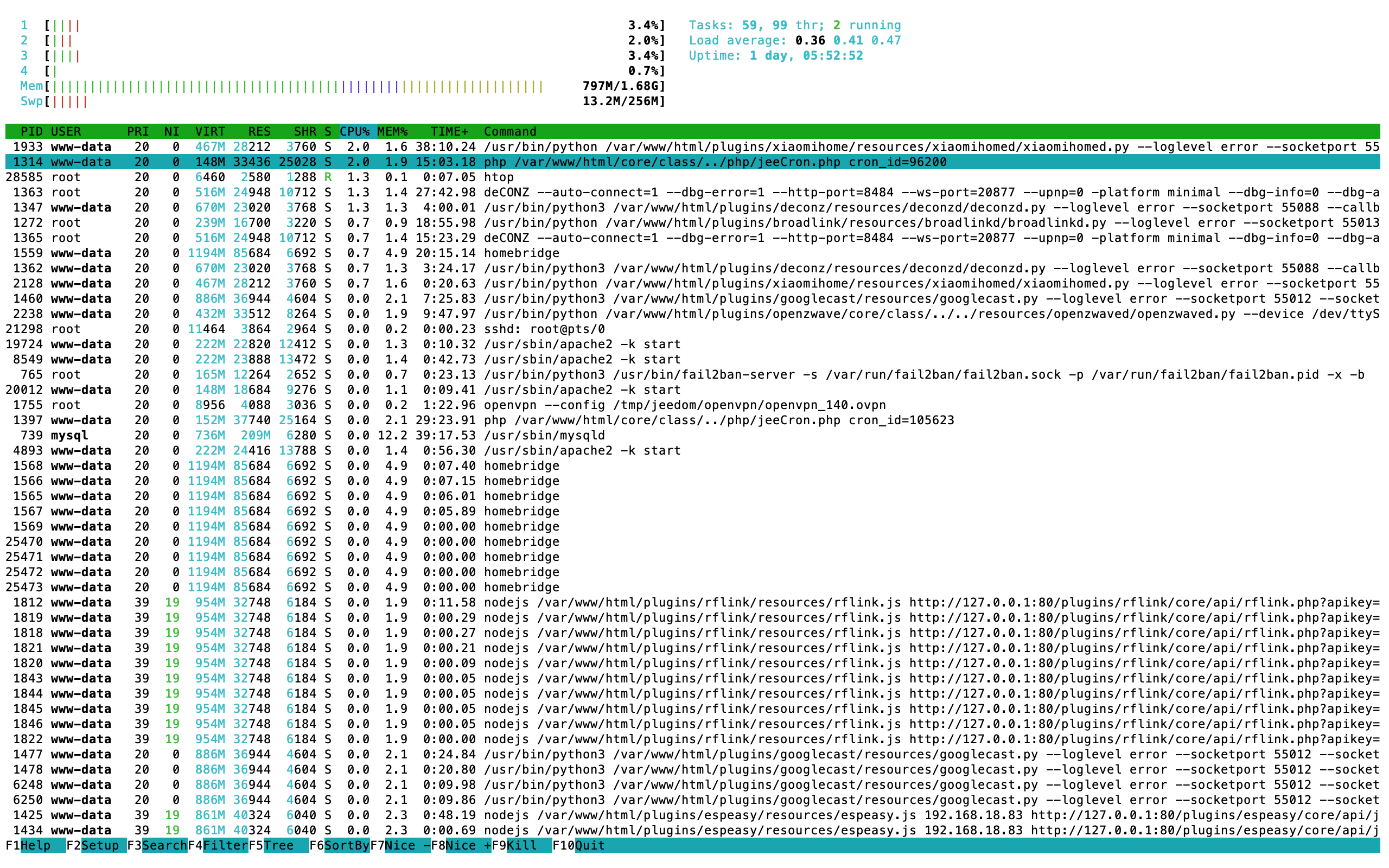Image resolution: width=1389 pixels, height=868 pixels.
Task: Select deconzd.py process row PID 1362
Action: click(693, 269)
